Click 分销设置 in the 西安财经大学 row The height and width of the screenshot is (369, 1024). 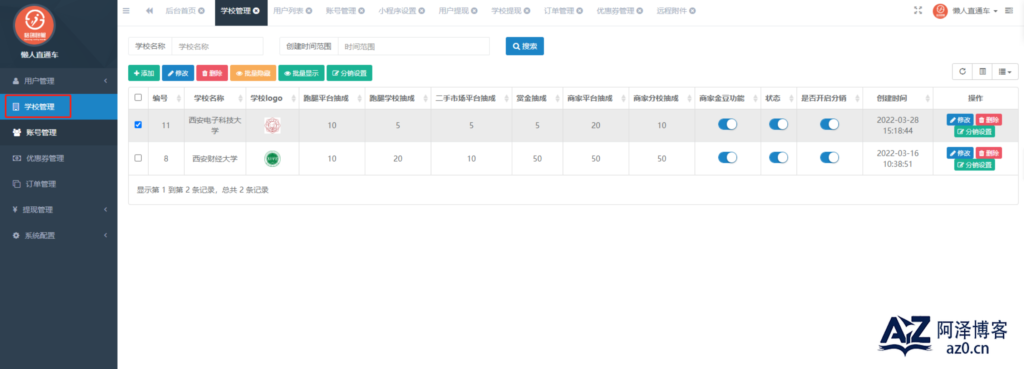click(x=974, y=165)
